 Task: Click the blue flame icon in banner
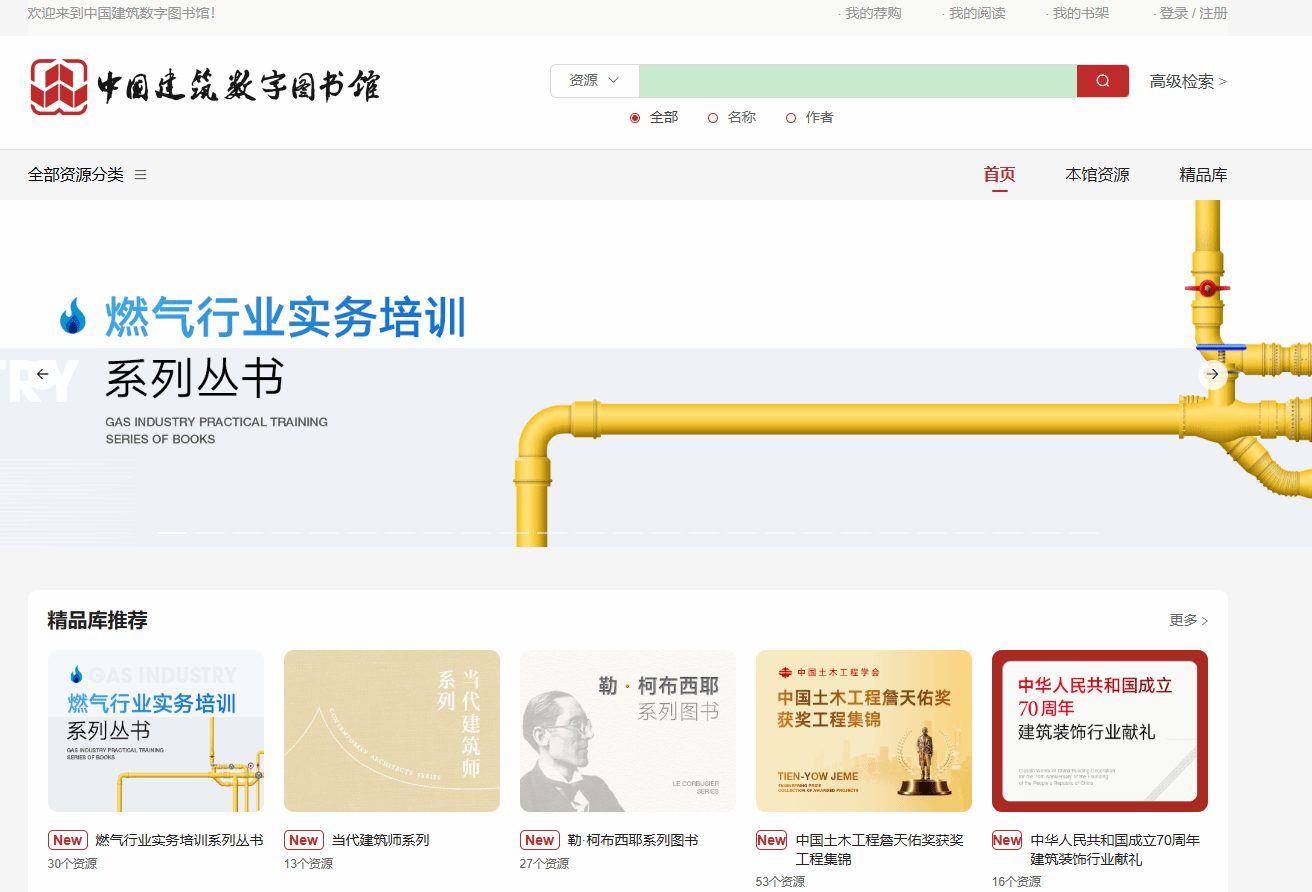click(73, 316)
